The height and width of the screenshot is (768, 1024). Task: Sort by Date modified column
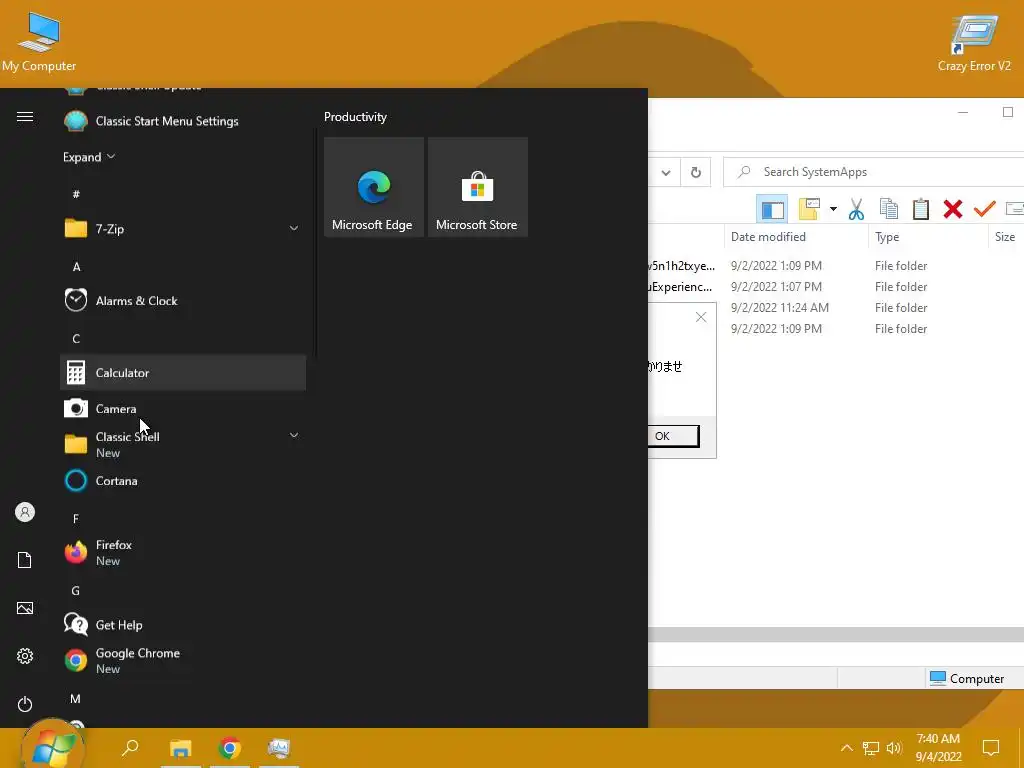[x=795, y=237]
